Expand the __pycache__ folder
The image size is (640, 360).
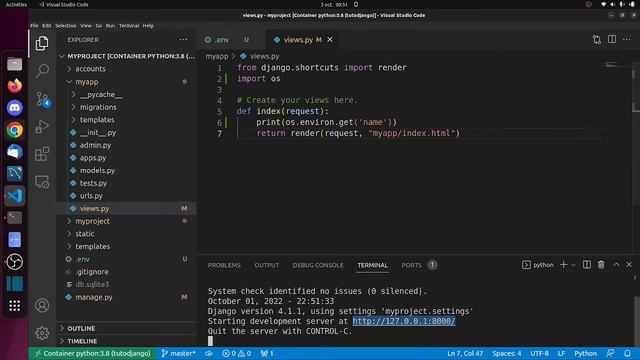pos(127,94)
